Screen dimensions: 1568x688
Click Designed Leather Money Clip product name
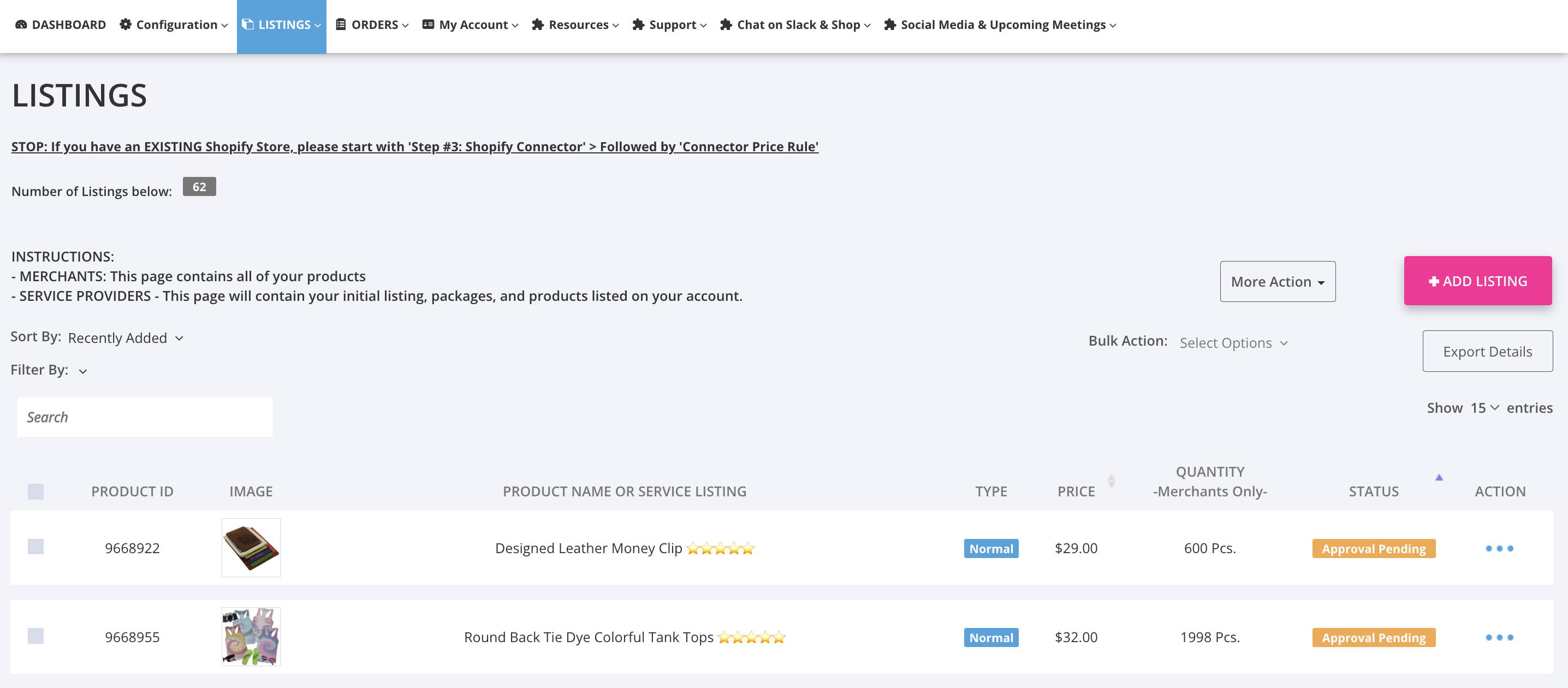click(x=588, y=549)
